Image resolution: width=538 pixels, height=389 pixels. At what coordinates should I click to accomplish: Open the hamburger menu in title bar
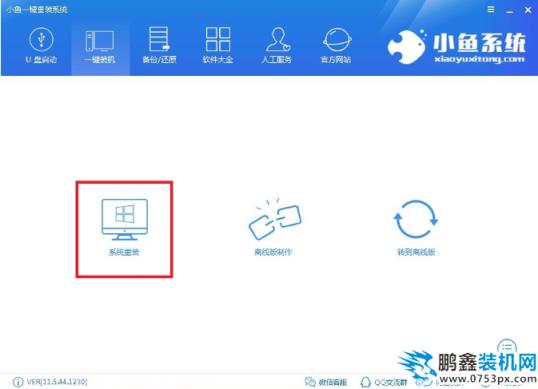[x=491, y=10]
